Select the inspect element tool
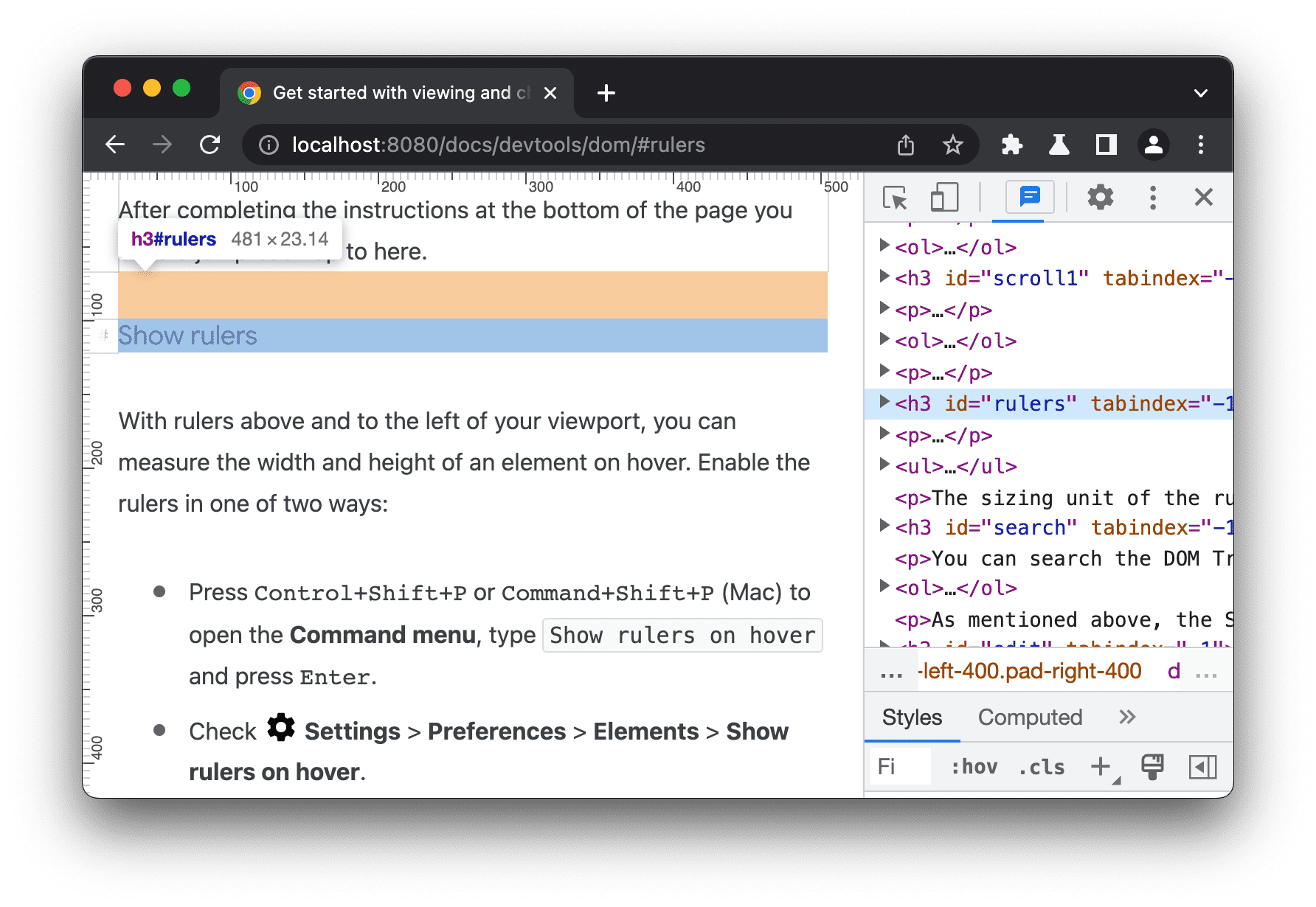Image resolution: width=1316 pixels, height=907 pixels. point(896,198)
